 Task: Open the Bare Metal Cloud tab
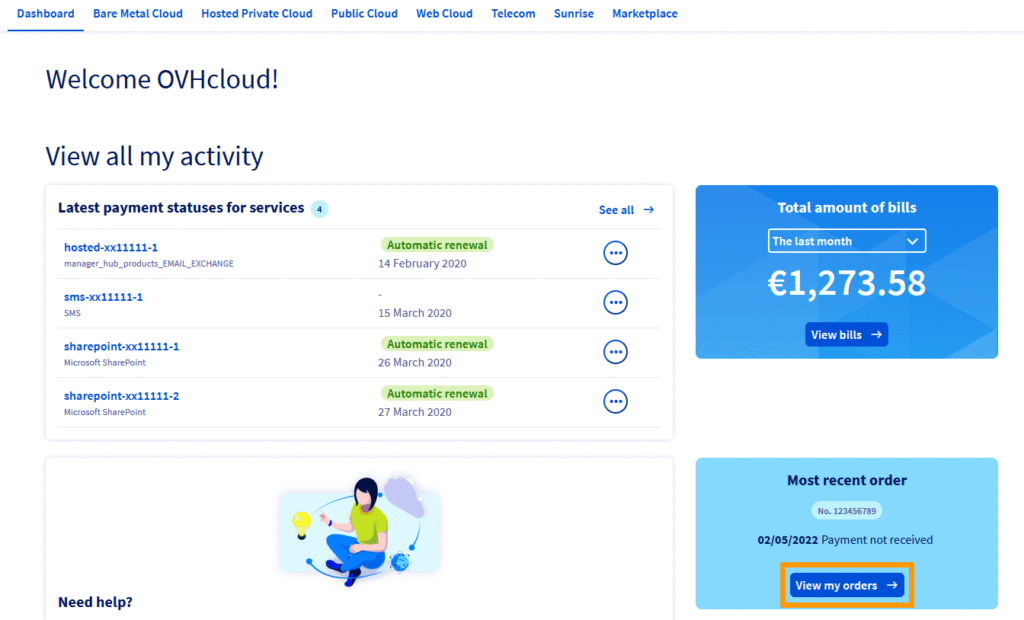(x=138, y=14)
